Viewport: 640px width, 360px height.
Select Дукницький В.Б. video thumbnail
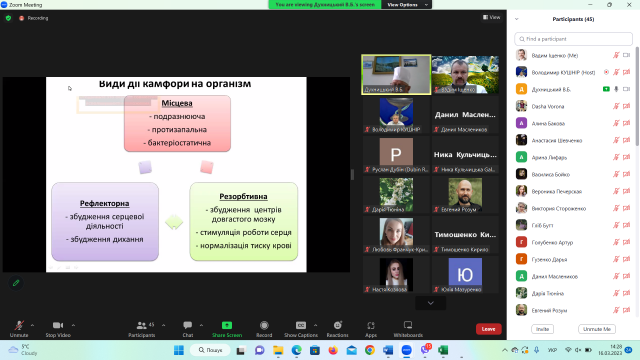(396, 75)
